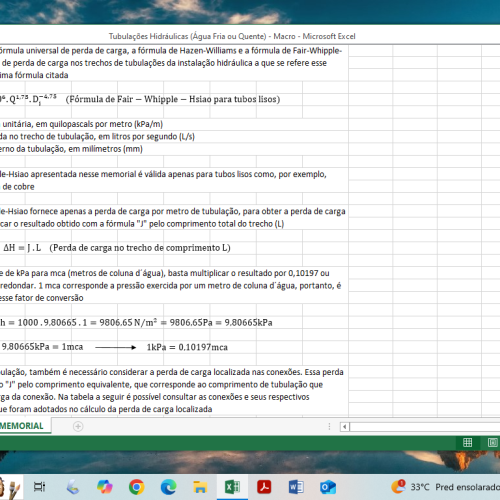Select the ΔH = J.L equation object

click(x=117, y=248)
